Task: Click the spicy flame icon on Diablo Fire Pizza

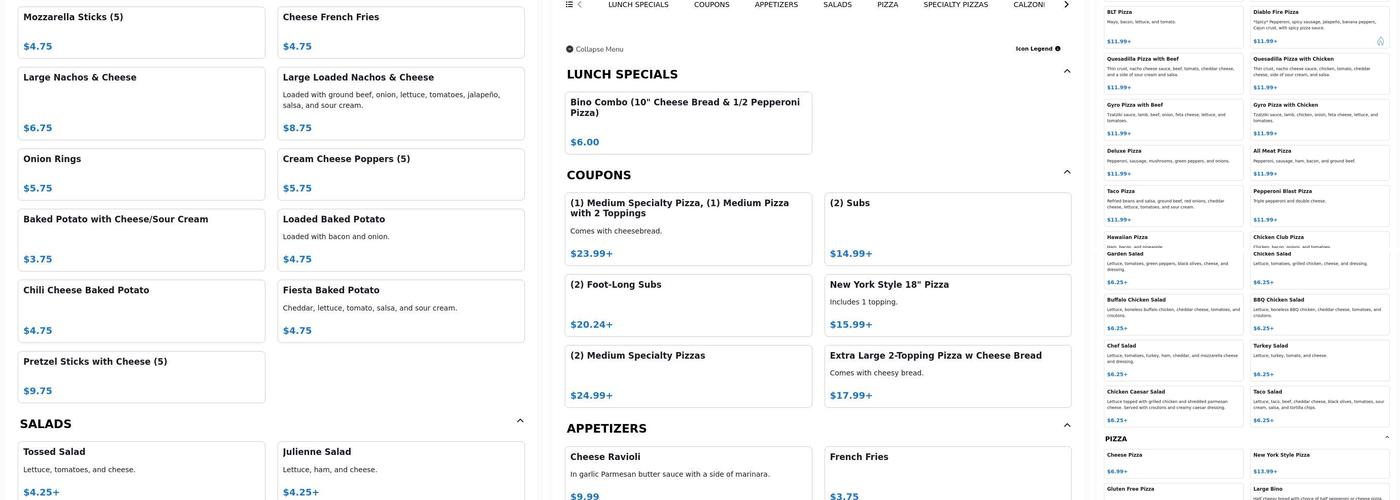Action: tap(1380, 41)
